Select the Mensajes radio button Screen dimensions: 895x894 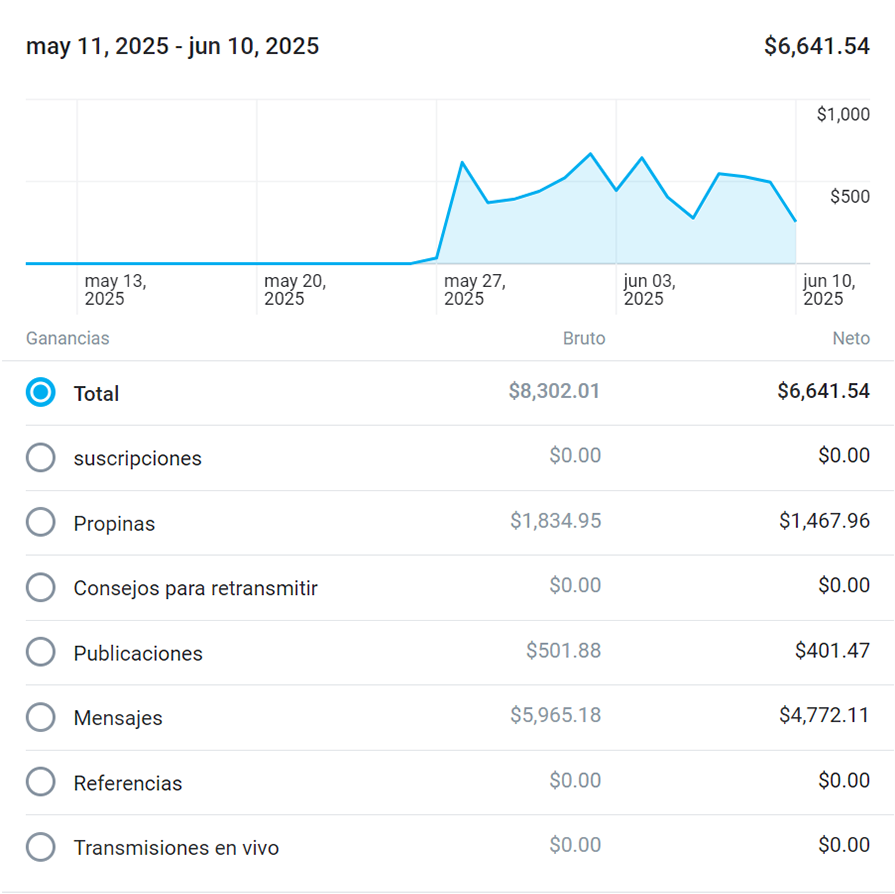coord(40,718)
